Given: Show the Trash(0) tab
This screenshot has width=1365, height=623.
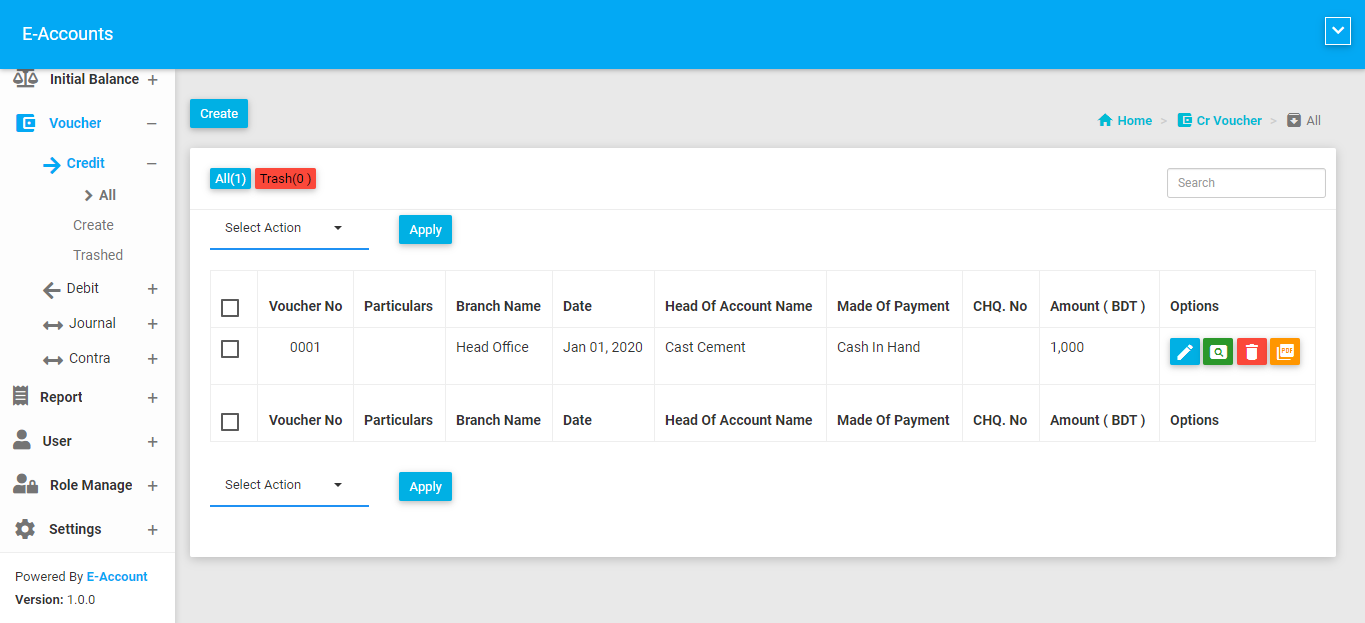Looking at the screenshot, I should click(x=285, y=179).
